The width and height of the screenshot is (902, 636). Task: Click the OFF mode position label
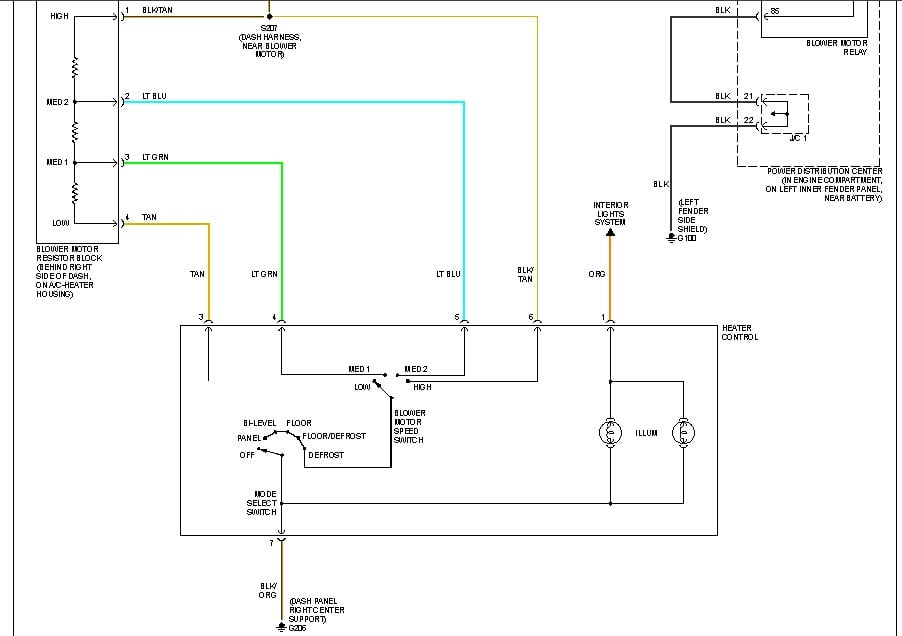pos(247,455)
